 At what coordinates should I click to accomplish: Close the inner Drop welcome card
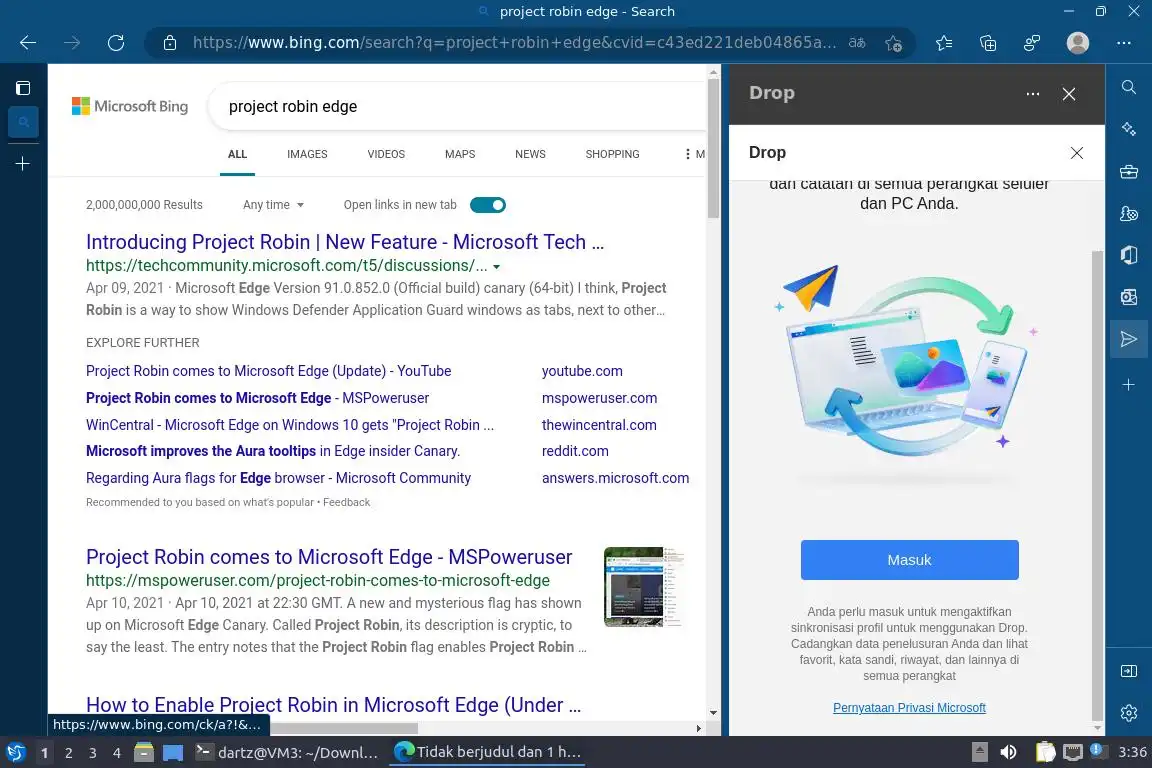pos(1077,153)
